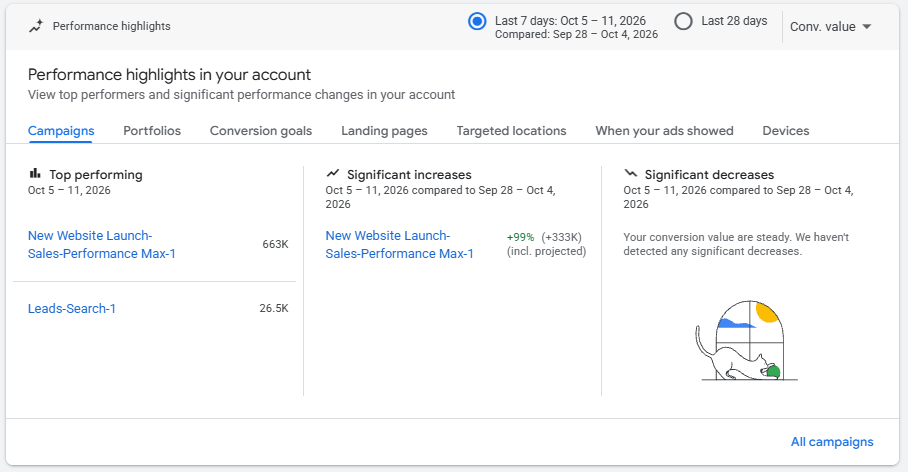Click the (+333K) change value
This screenshot has height=472, width=908.
562,237
